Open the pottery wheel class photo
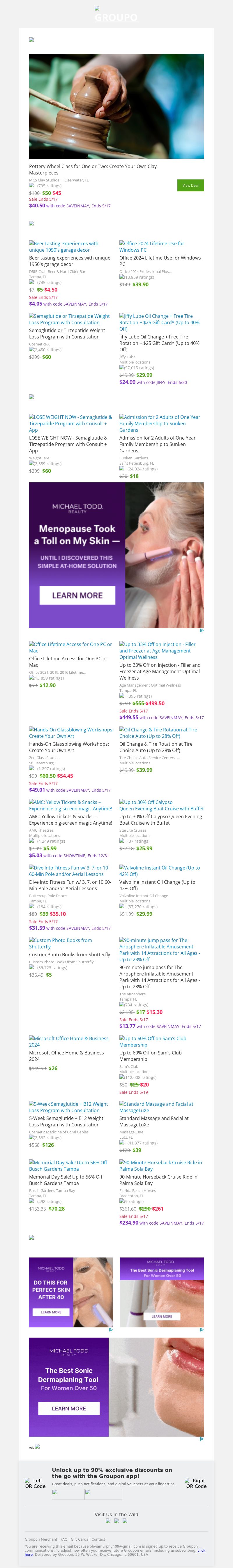 pyautogui.click(x=116, y=107)
